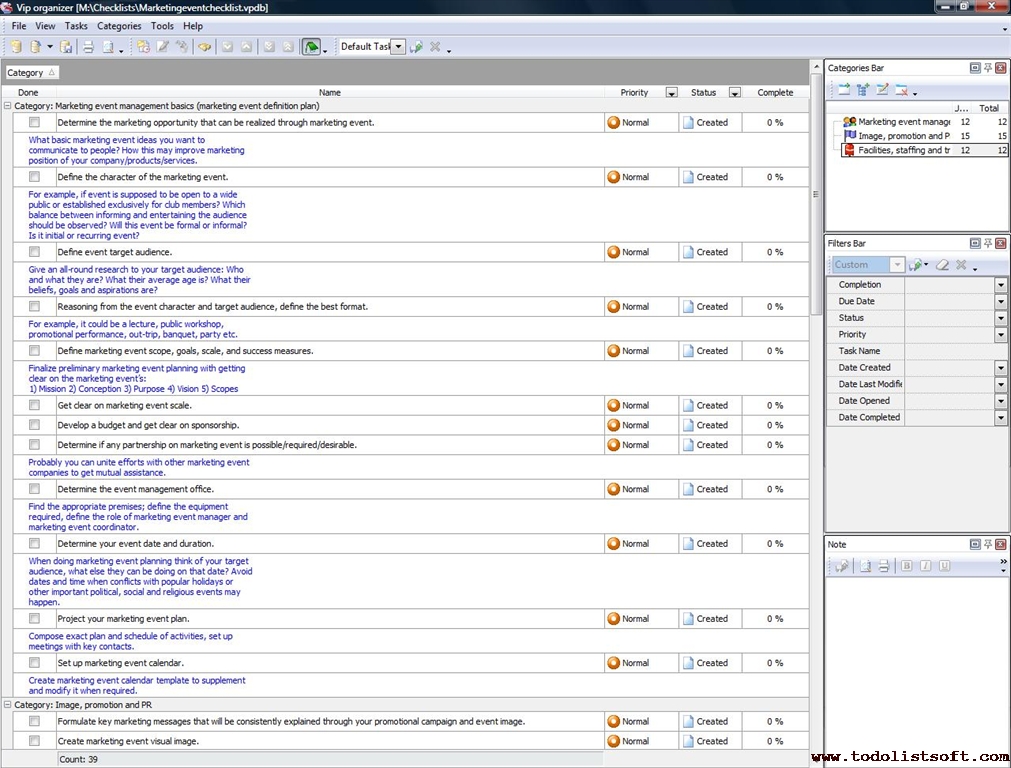Click the Name column header
Viewport: 1011px width, 768px height.
click(x=330, y=92)
